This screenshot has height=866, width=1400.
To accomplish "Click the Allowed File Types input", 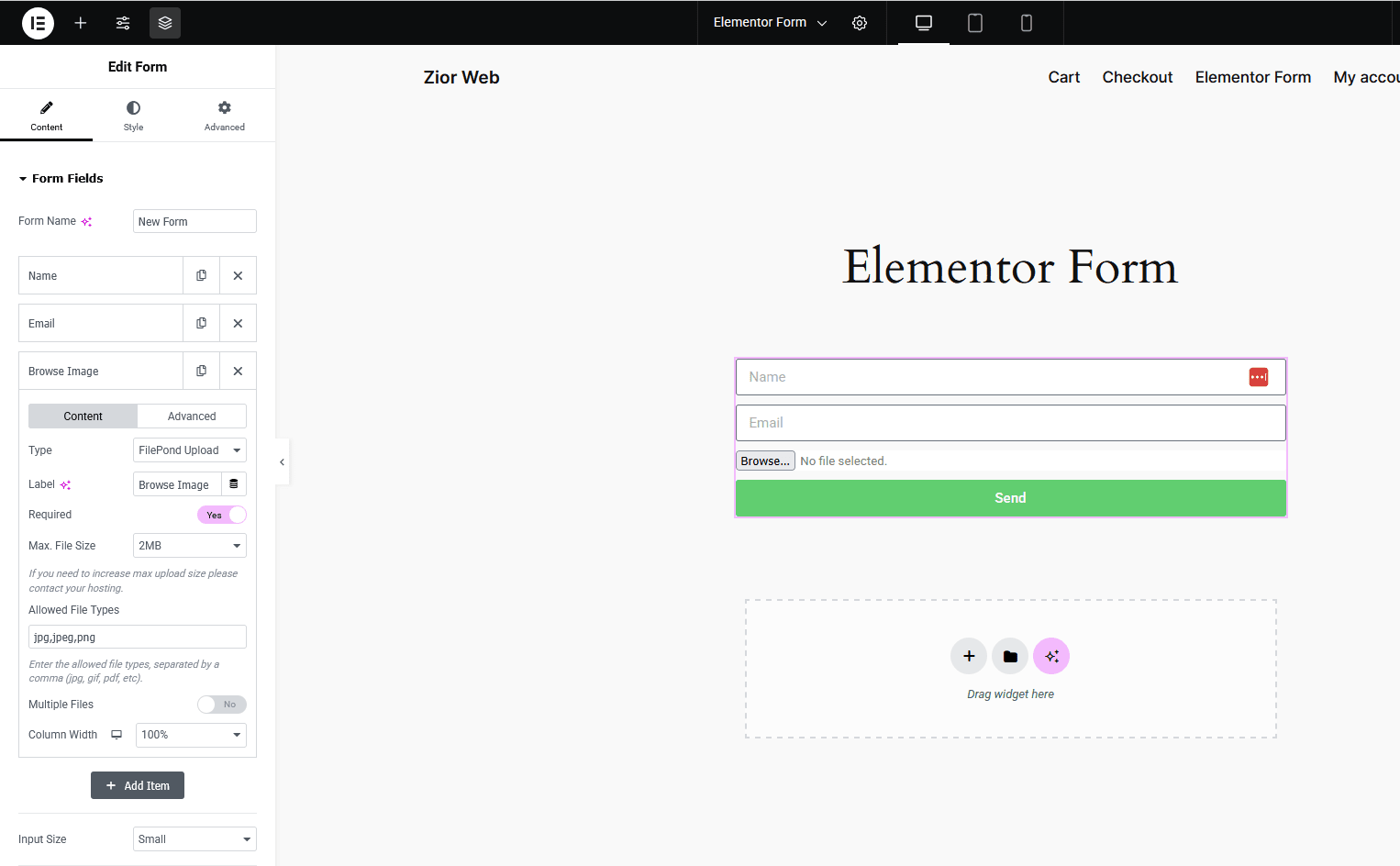I will (138, 637).
